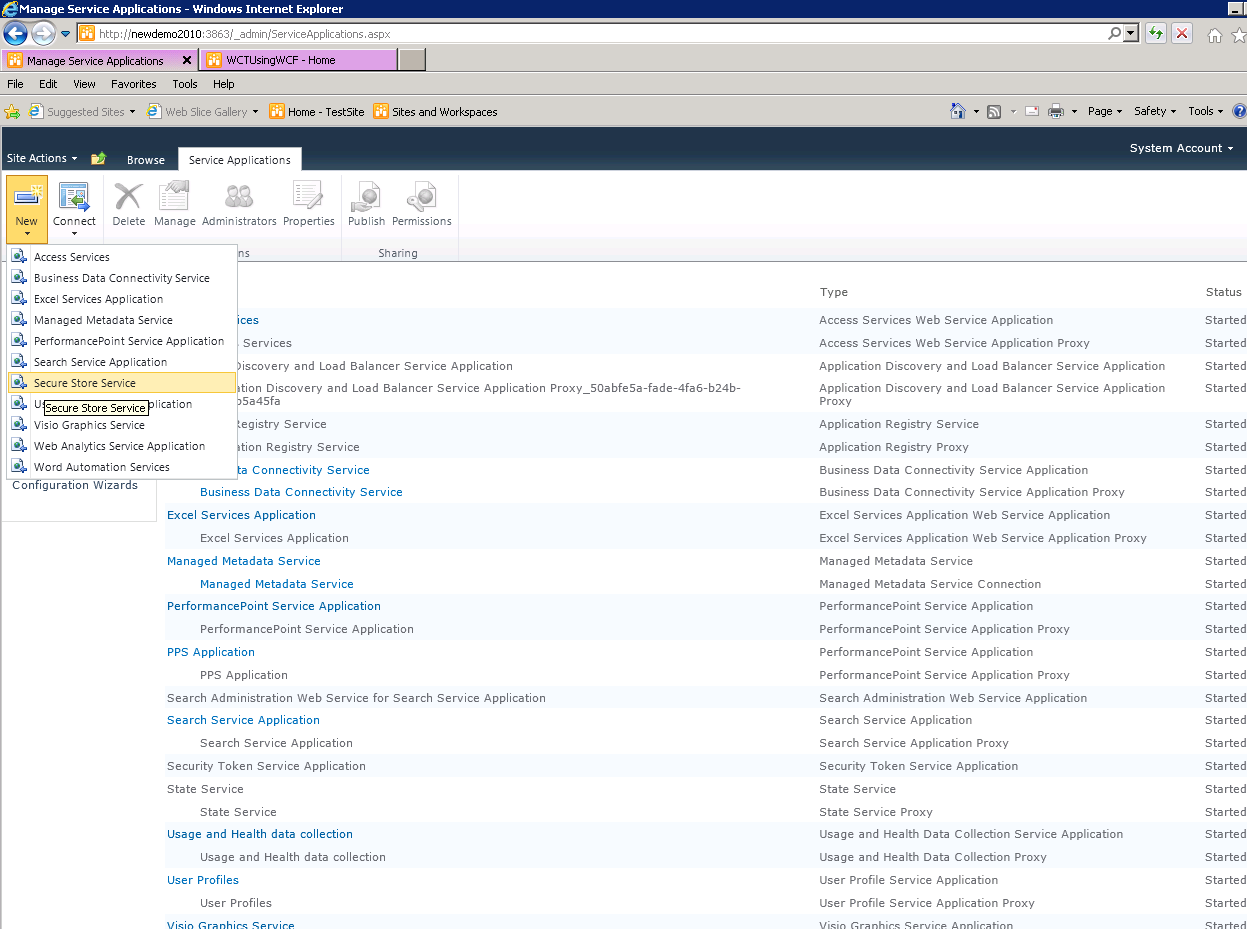
Task: Open a new blank browser tab
Action: click(411, 60)
